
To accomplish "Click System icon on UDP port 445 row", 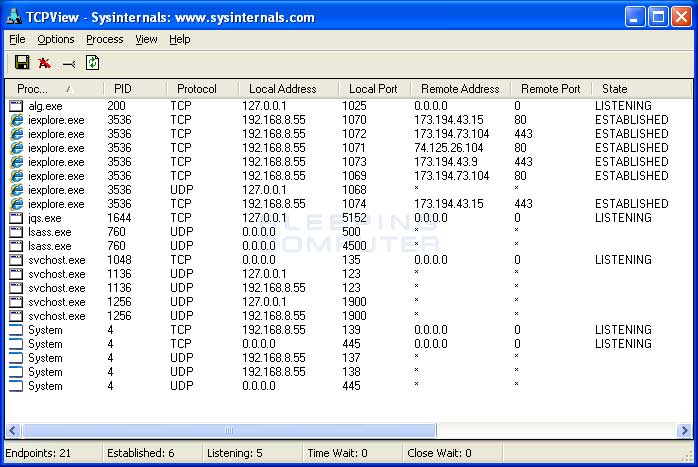I will (x=16, y=386).
